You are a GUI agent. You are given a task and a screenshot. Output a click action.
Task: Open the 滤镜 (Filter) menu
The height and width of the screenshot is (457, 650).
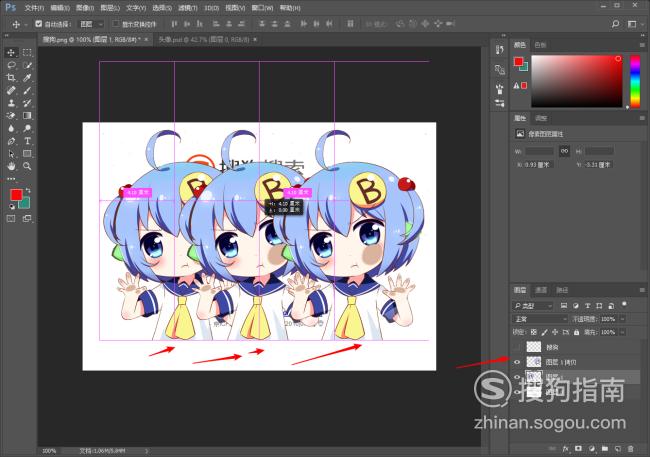[x=187, y=8]
